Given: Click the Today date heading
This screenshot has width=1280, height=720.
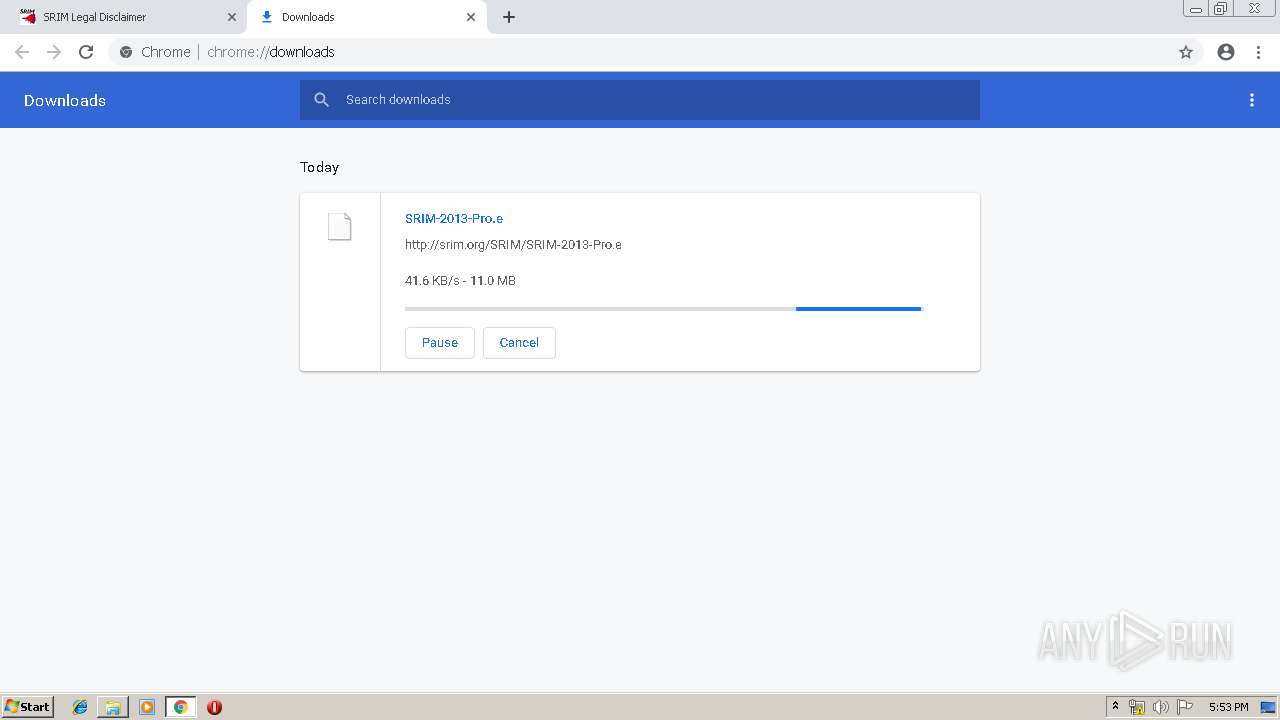Looking at the screenshot, I should point(320,167).
